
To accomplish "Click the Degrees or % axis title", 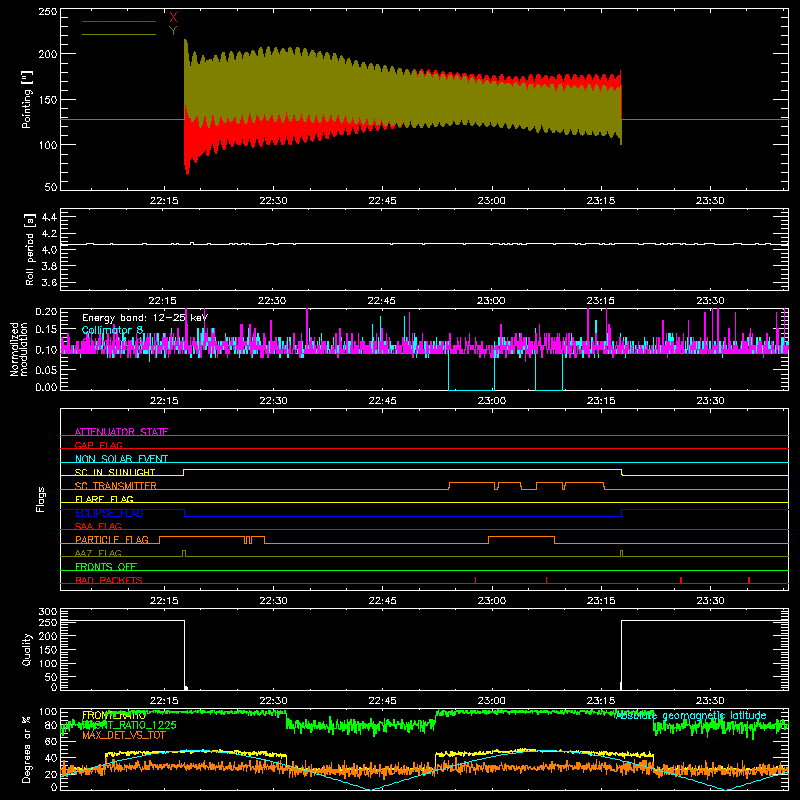I will [x=27, y=749].
